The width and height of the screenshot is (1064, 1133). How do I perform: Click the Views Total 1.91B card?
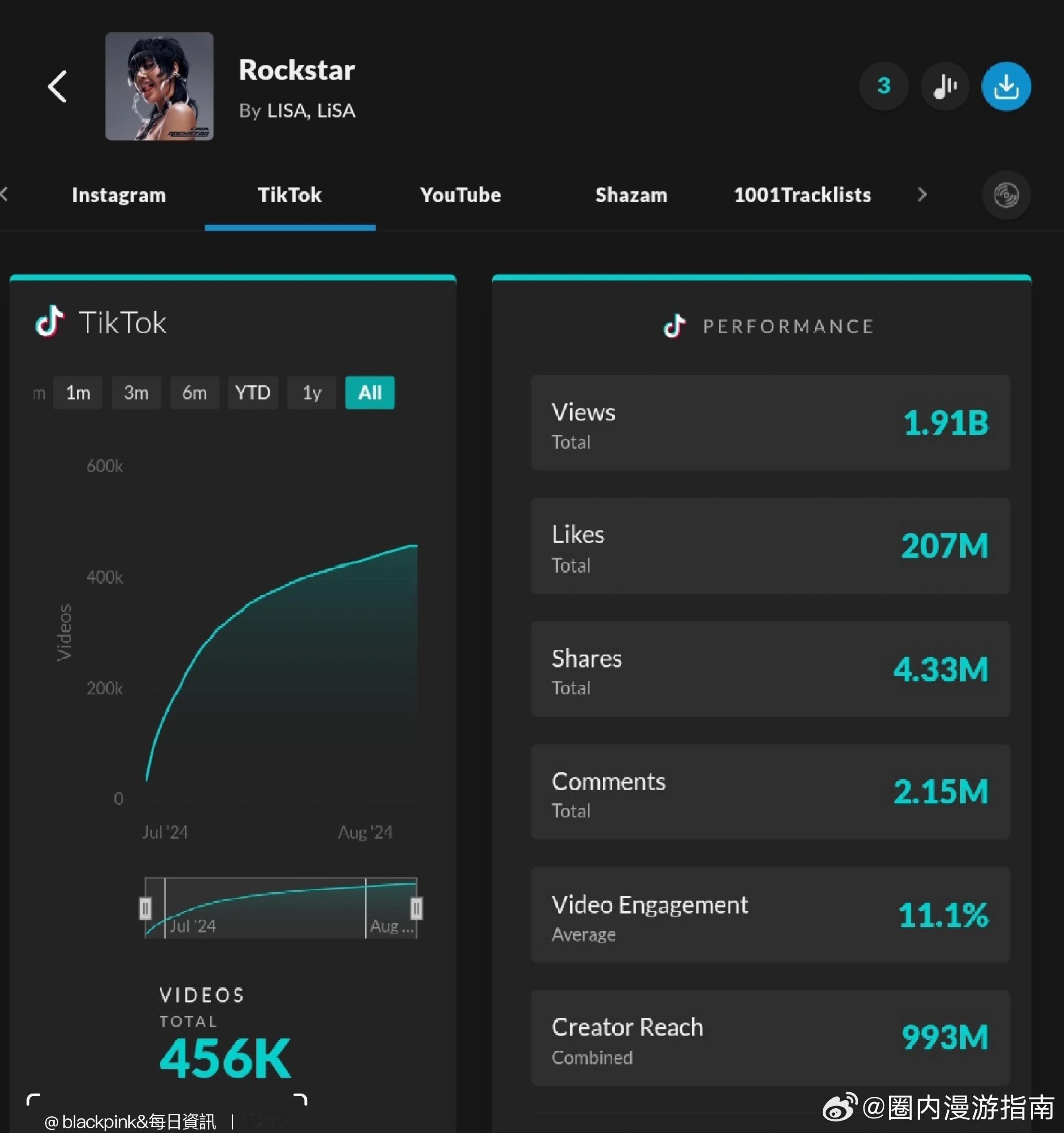pyautogui.click(x=771, y=423)
